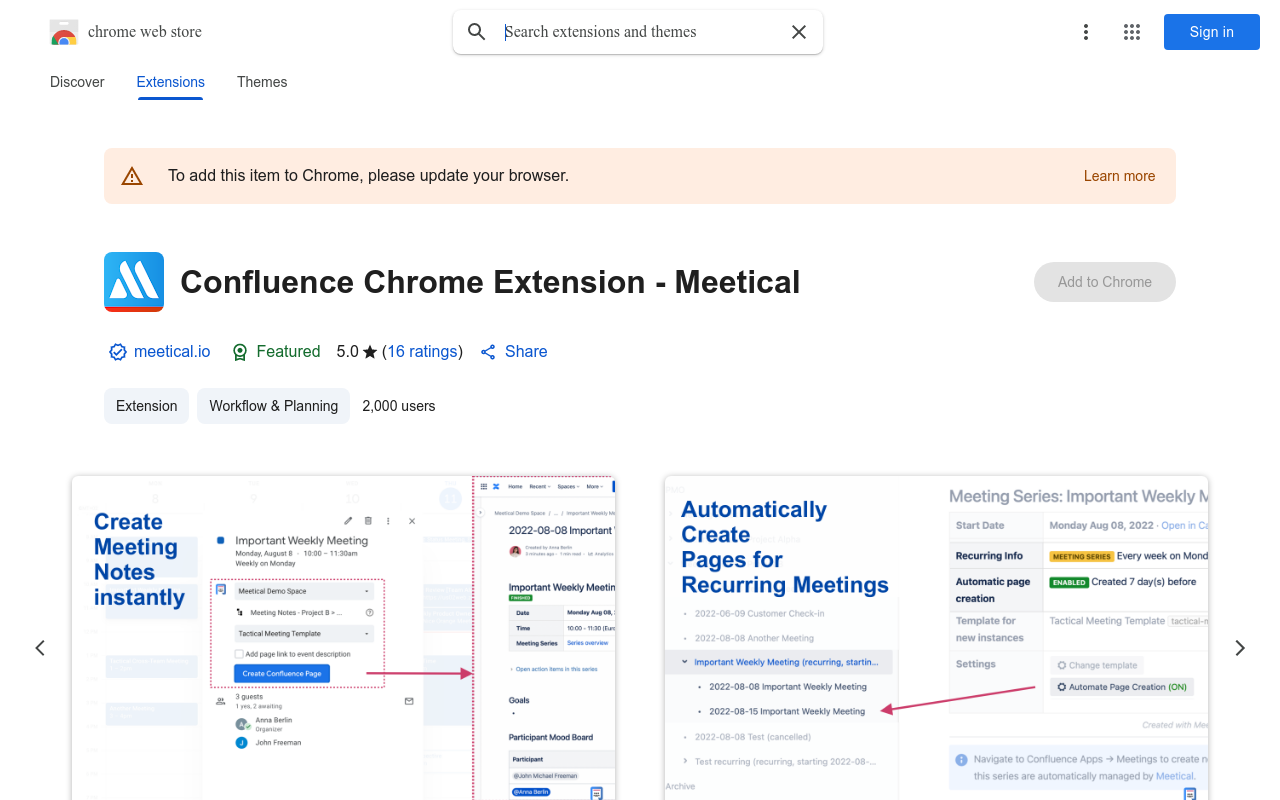
Task: Click the update your browser warning message
Action: pos(368,176)
